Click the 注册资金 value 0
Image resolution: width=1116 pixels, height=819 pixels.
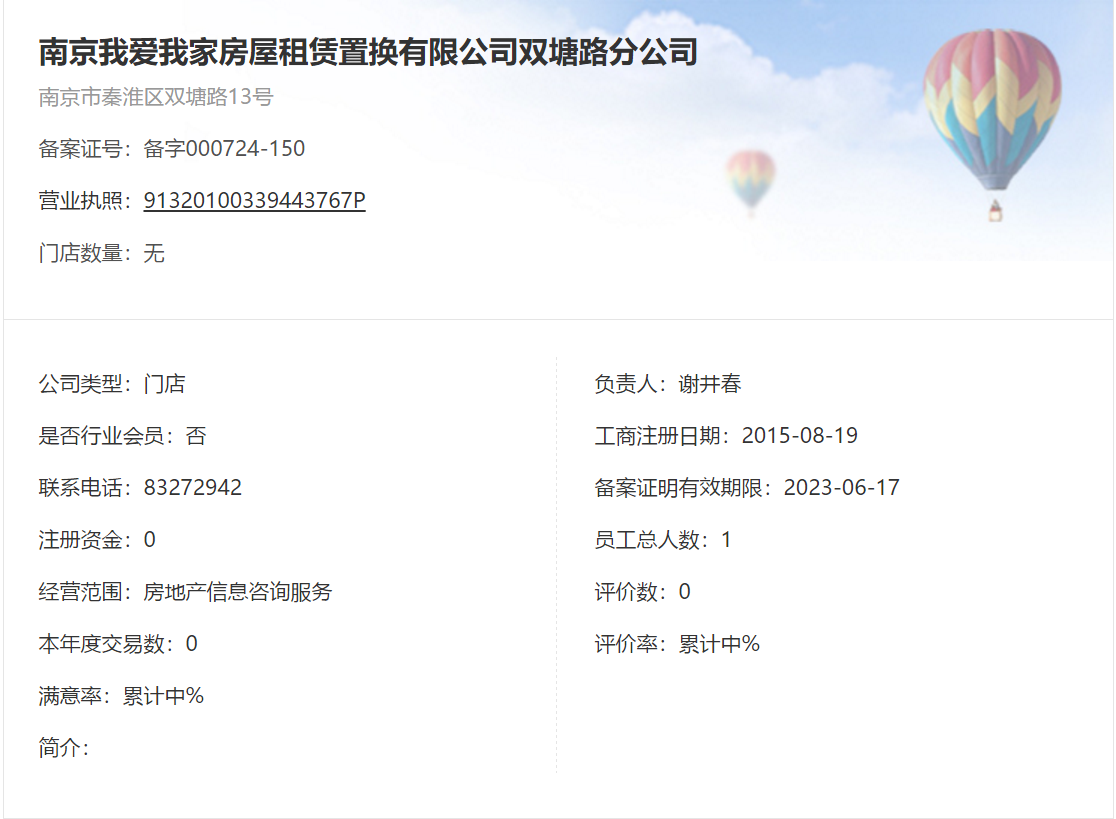(150, 540)
